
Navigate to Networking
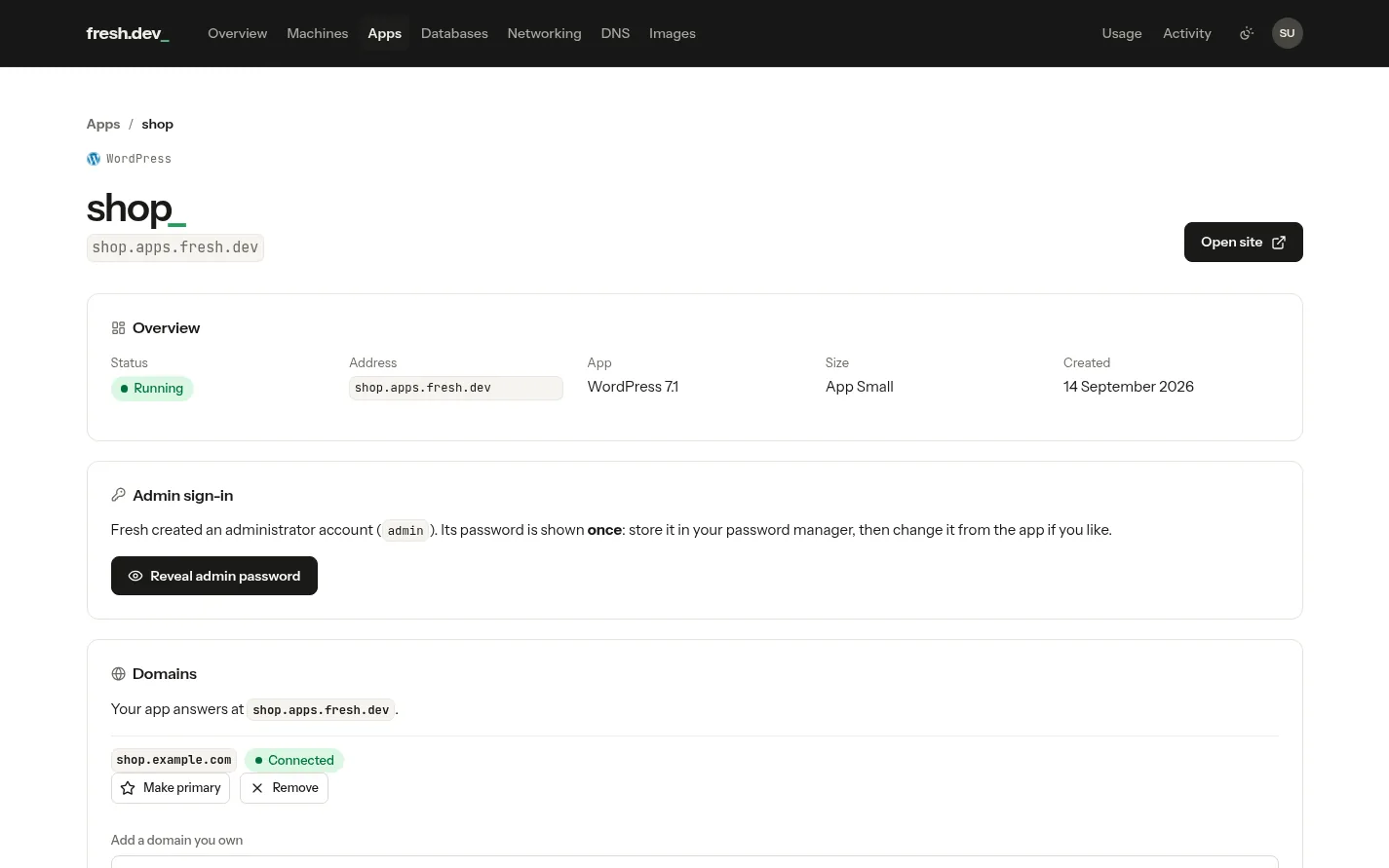(x=544, y=33)
